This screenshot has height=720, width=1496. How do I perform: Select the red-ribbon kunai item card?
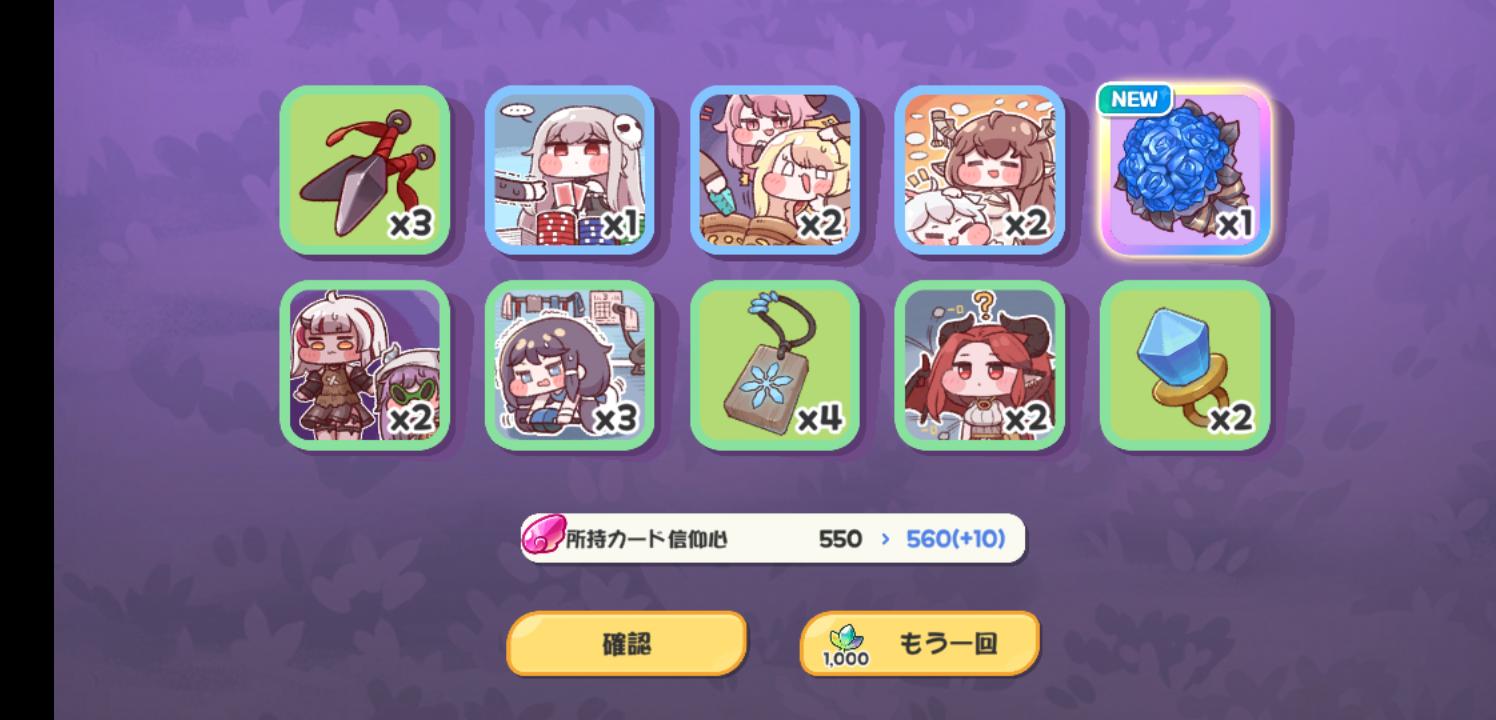(365, 170)
